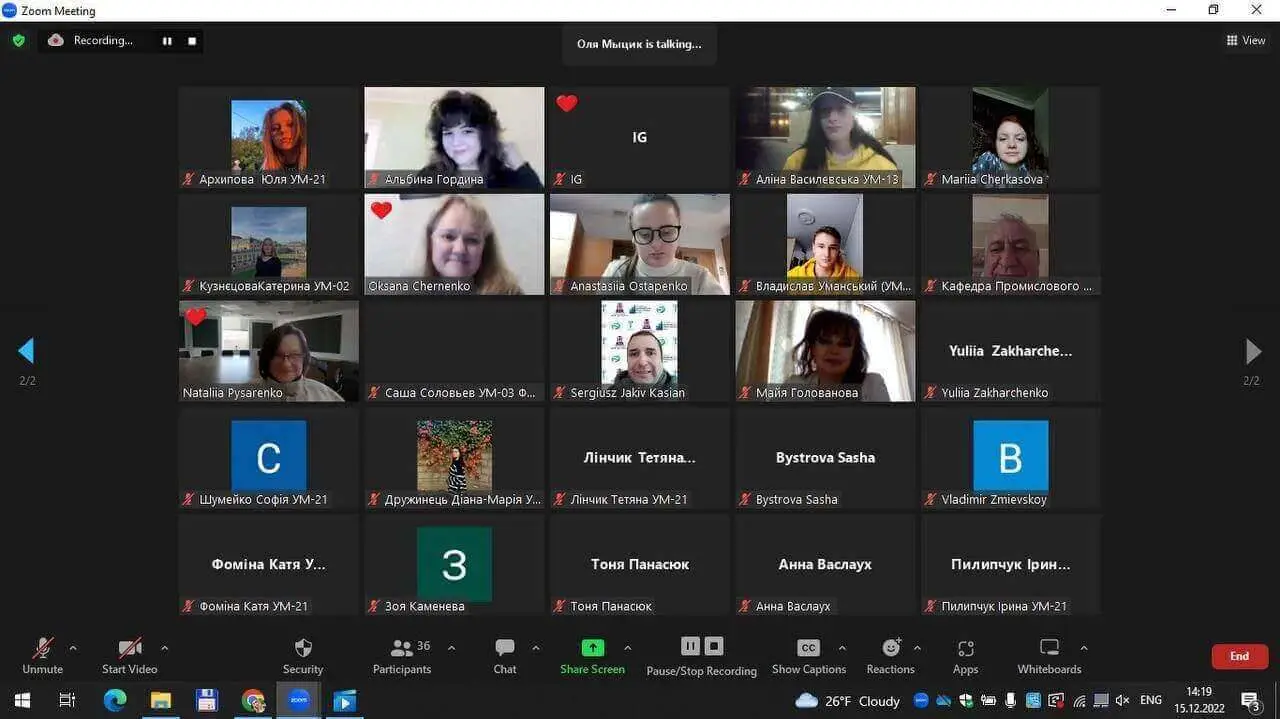1280x719 pixels.
Task: Toggle Show Captions on
Action: pyautogui.click(x=808, y=655)
